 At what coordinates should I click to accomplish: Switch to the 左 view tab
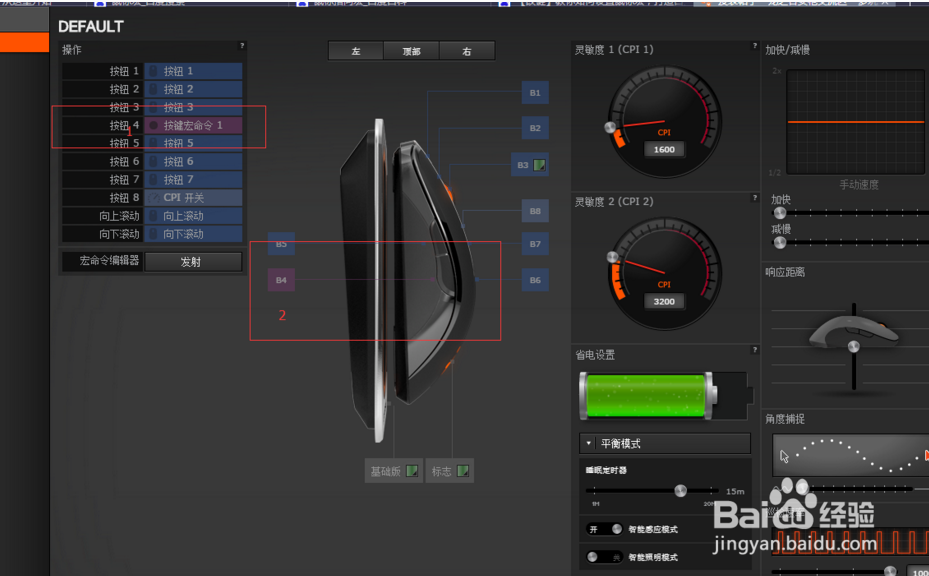pyautogui.click(x=356, y=51)
